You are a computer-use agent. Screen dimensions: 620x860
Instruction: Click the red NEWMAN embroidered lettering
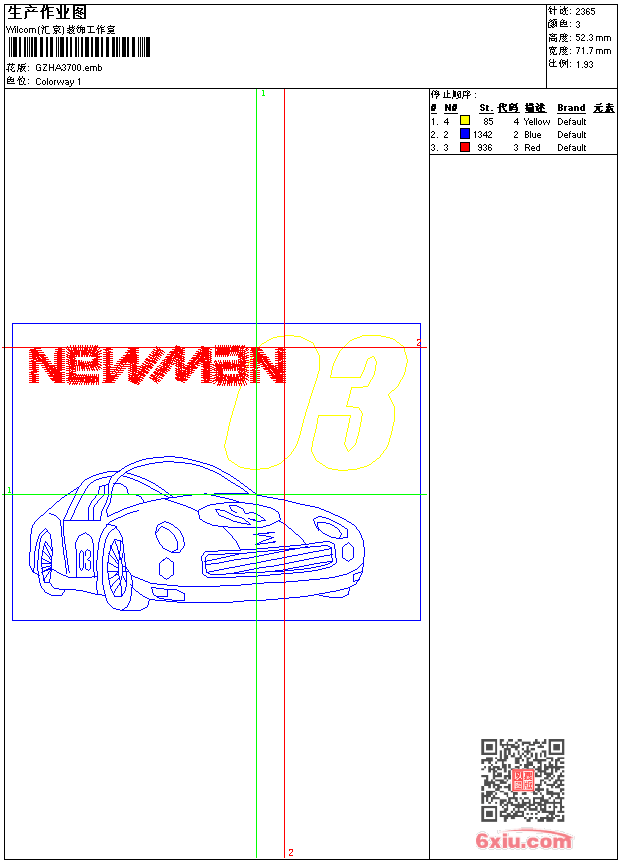(x=157, y=365)
